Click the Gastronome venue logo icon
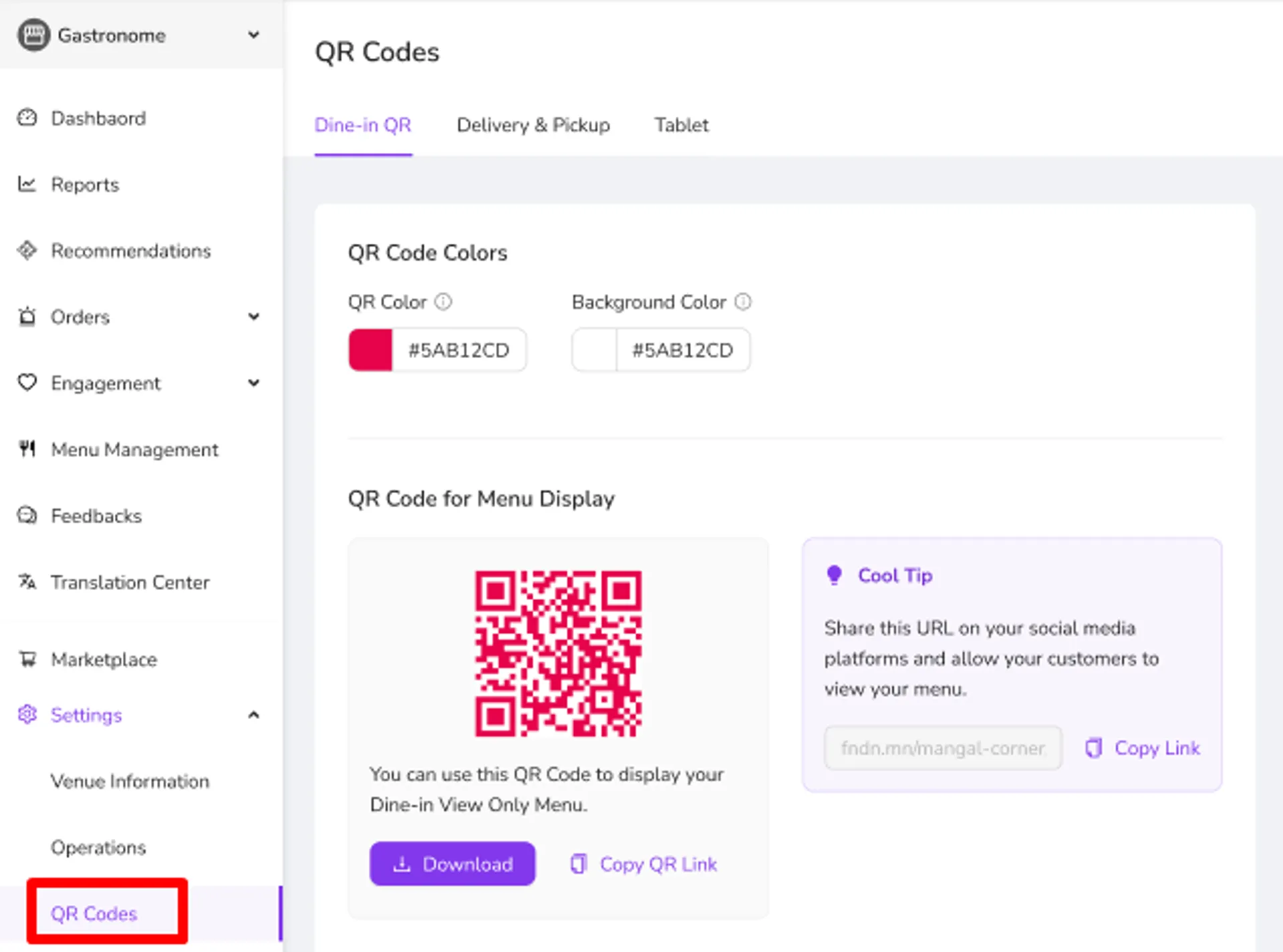The height and width of the screenshot is (952, 1283). [x=33, y=35]
